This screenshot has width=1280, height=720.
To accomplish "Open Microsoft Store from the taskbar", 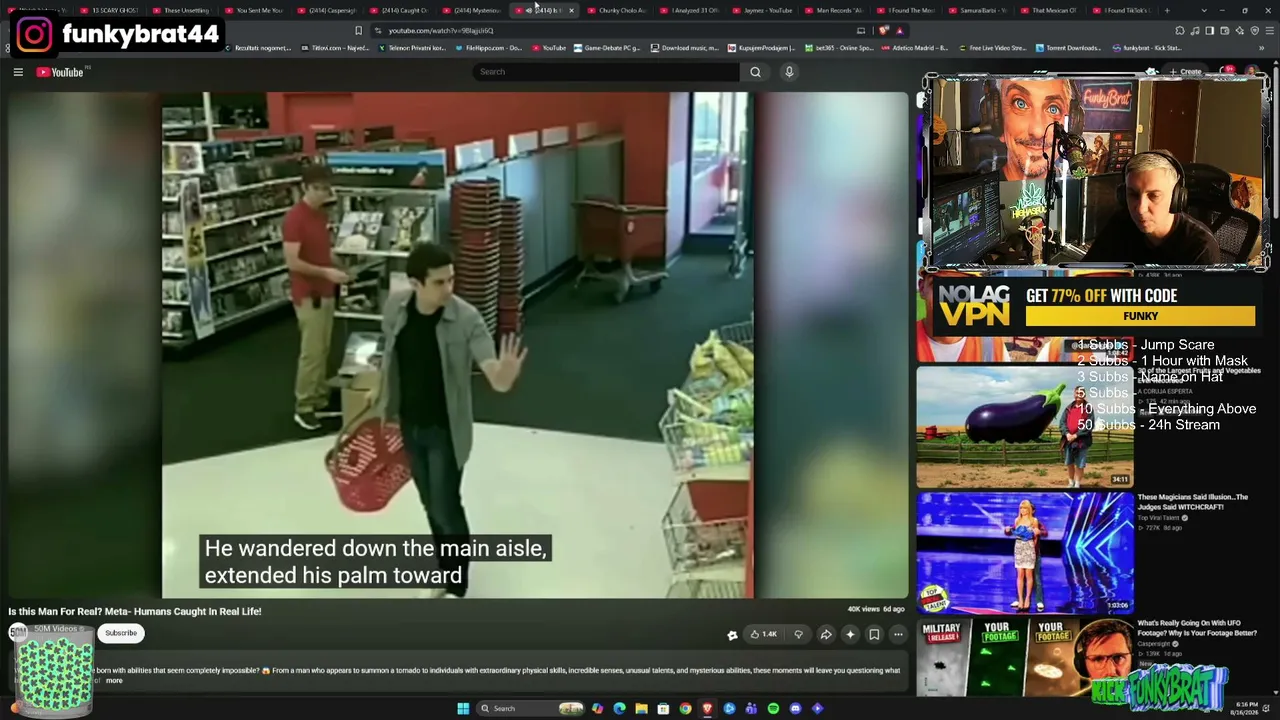I will click(663, 709).
